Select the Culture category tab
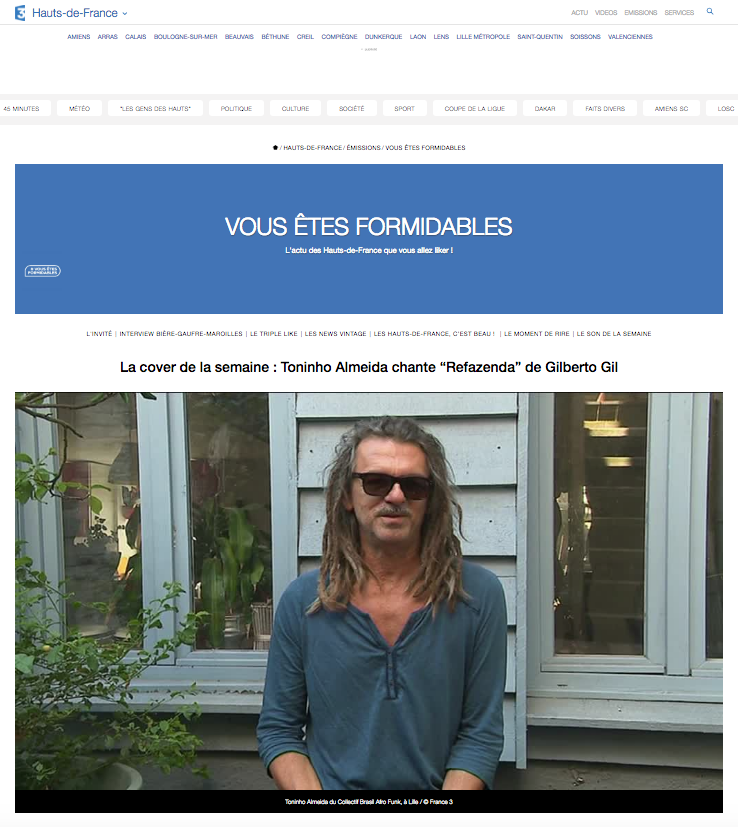738x827 pixels. click(x=295, y=109)
